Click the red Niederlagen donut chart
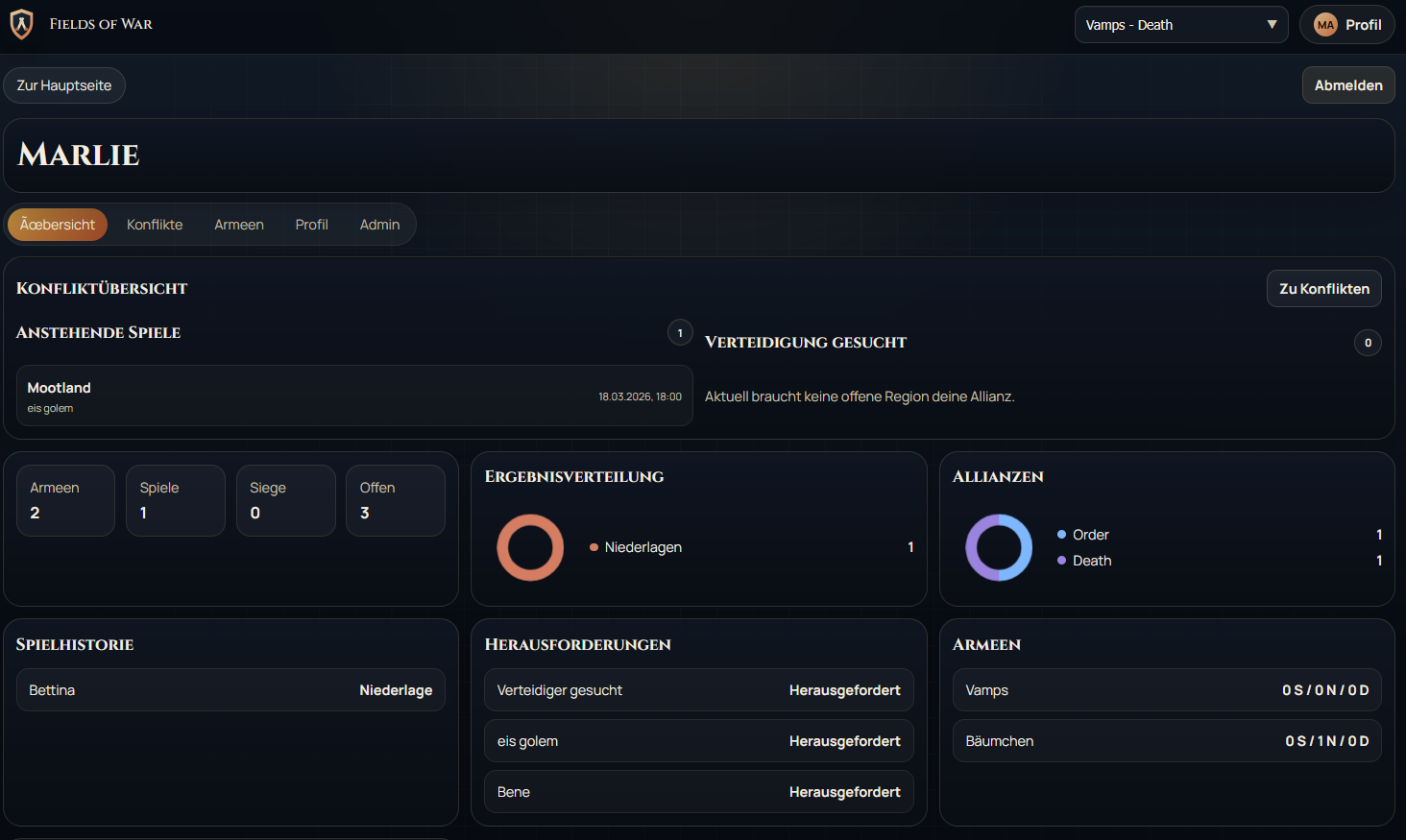Viewport: 1406px width, 840px height. pos(530,547)
